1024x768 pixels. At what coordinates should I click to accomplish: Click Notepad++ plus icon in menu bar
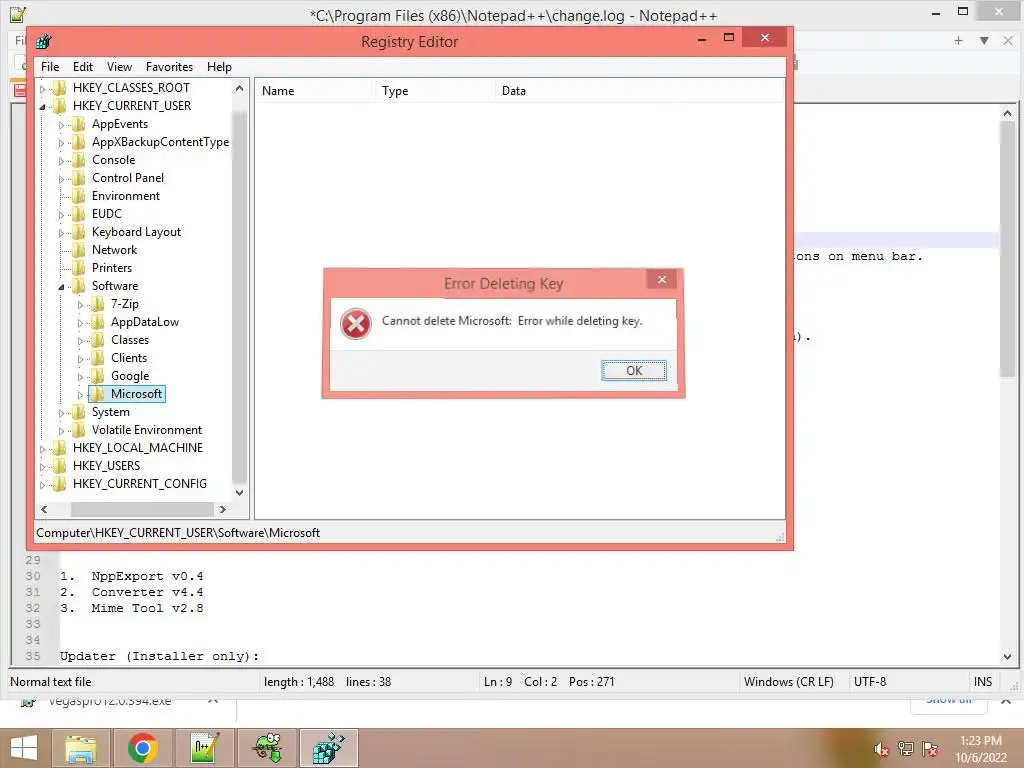point(958,40)
